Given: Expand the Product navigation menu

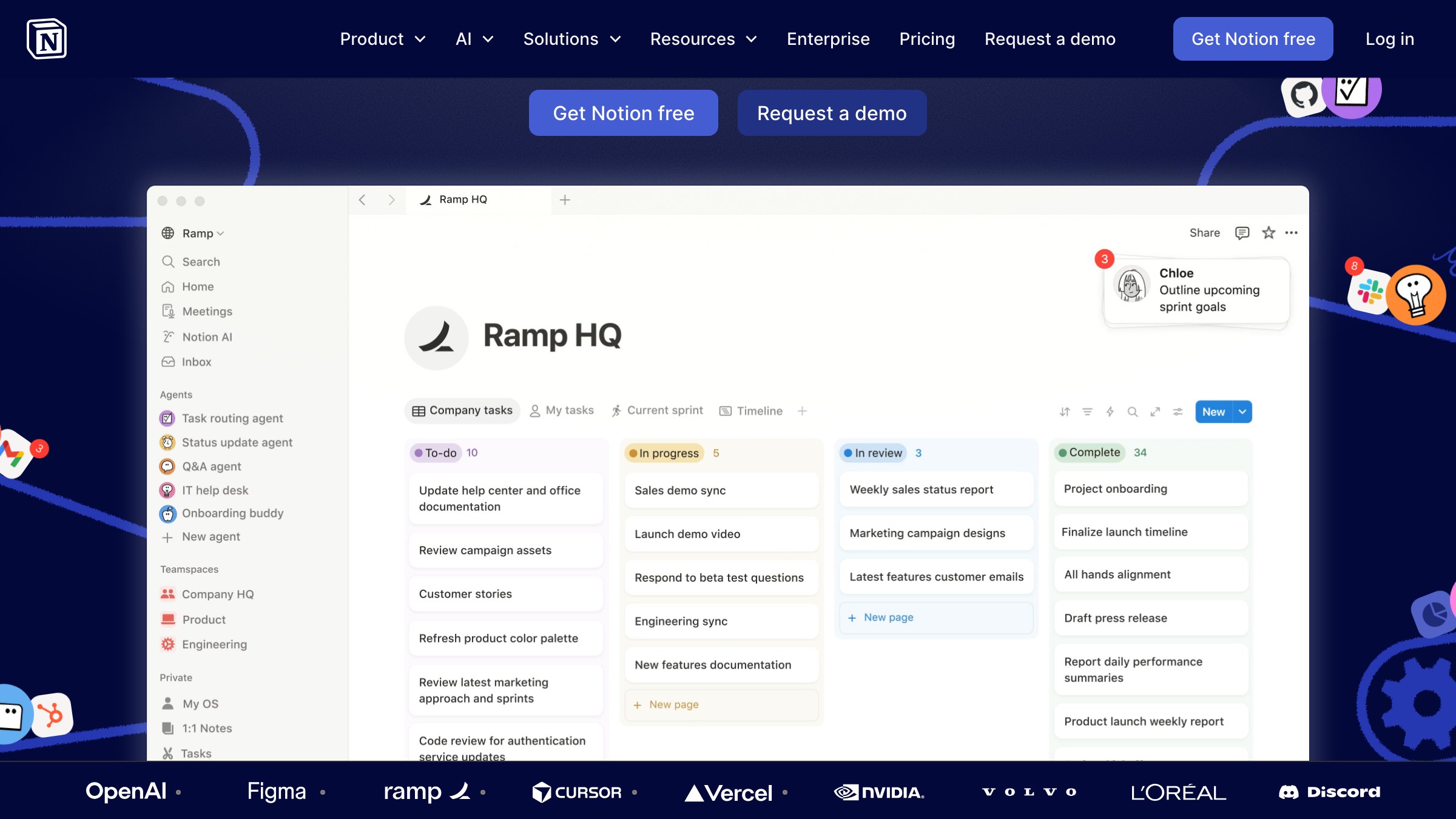Looking at the screenshot, I should [x=382, y=38].
